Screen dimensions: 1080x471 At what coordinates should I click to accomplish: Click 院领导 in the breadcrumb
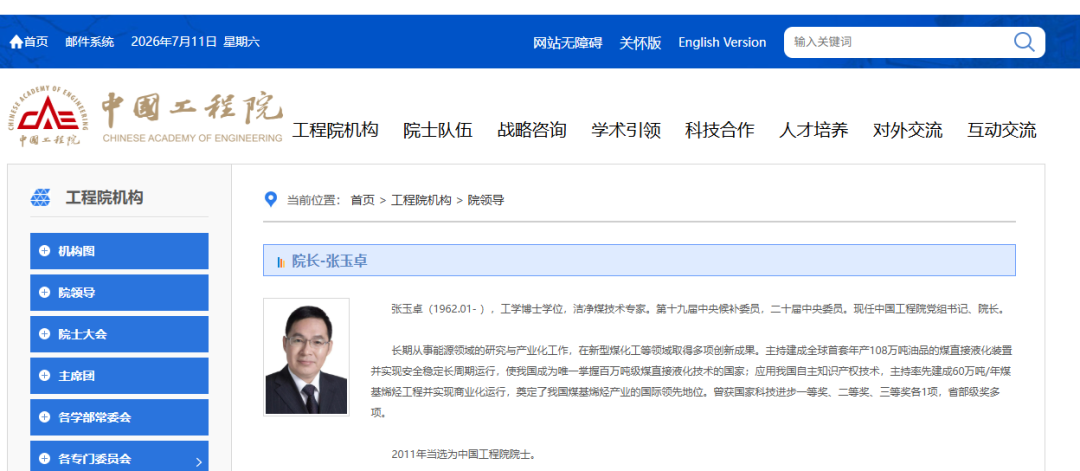(x=486, y=200)
